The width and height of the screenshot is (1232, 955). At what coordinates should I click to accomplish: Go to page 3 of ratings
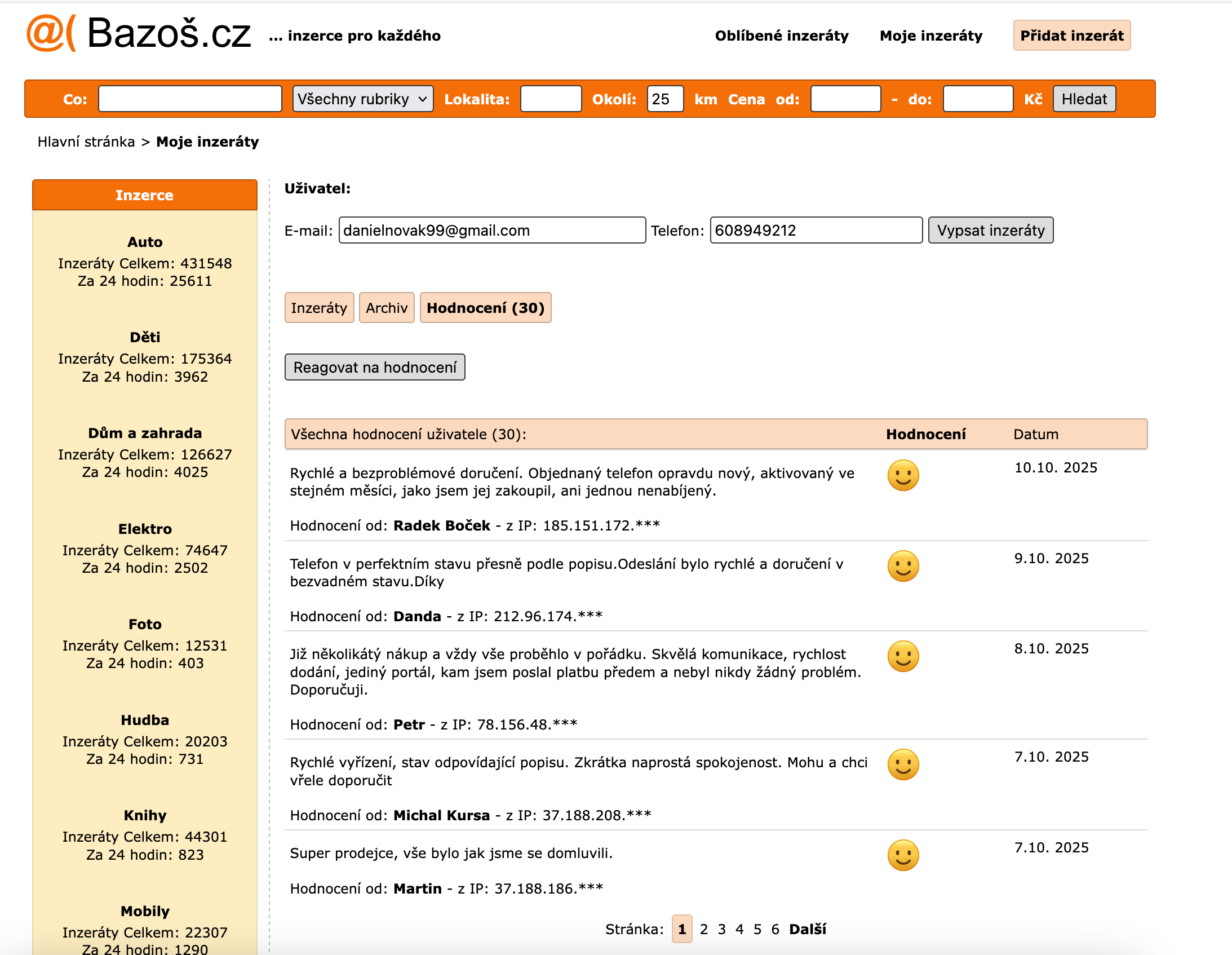[x=721, y=929]
